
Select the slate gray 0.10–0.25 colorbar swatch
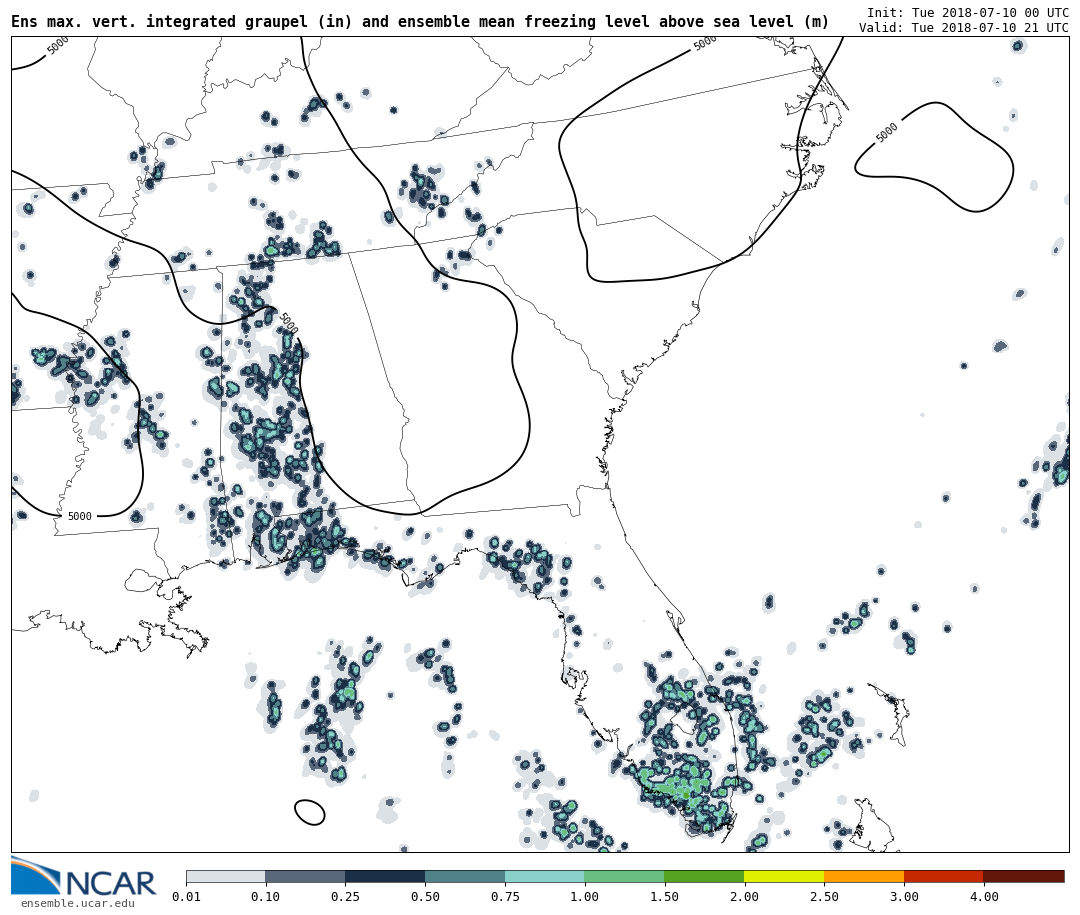coord(305,876)
